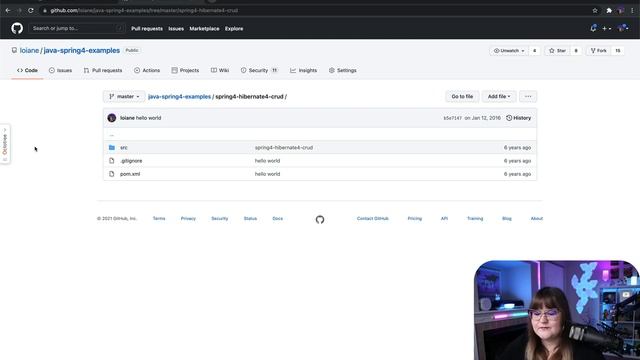
Task: Star the repository
Action: [x=558, y=51]
